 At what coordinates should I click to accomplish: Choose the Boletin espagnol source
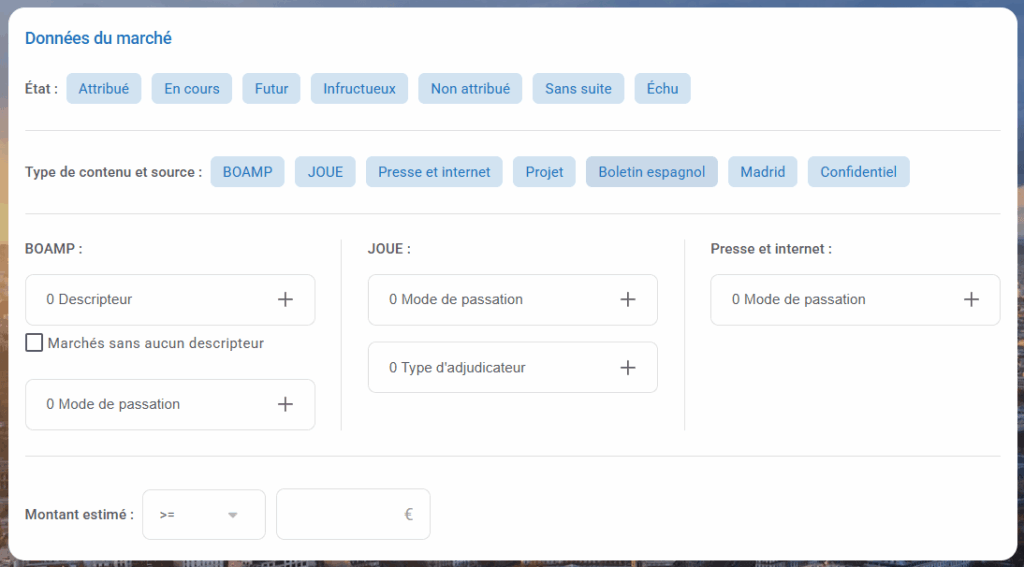651,172
